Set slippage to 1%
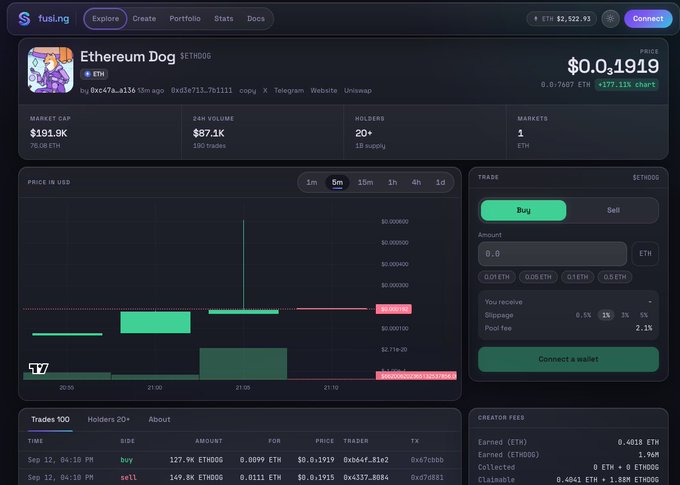 (x=606, y=315)
